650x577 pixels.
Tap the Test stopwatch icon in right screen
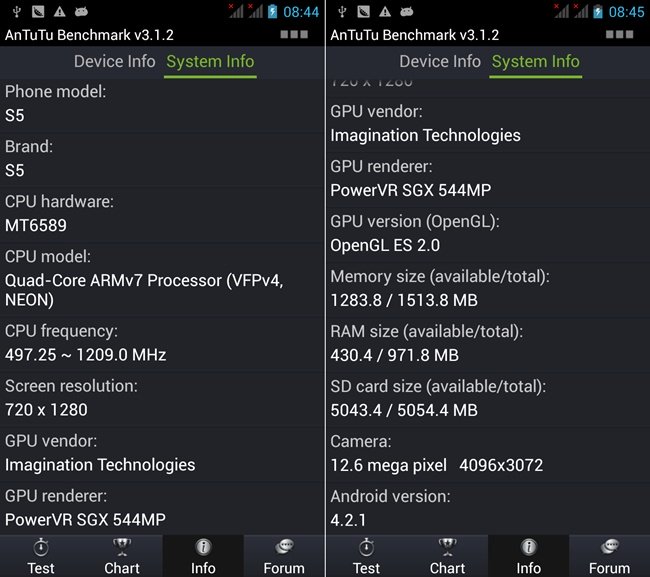coord(366,548)
